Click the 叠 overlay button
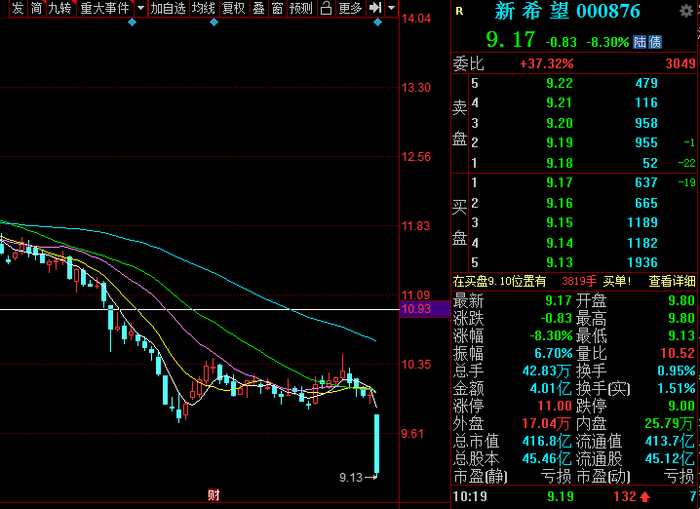This screenshot has height=509, width=700. coord(258,8)
